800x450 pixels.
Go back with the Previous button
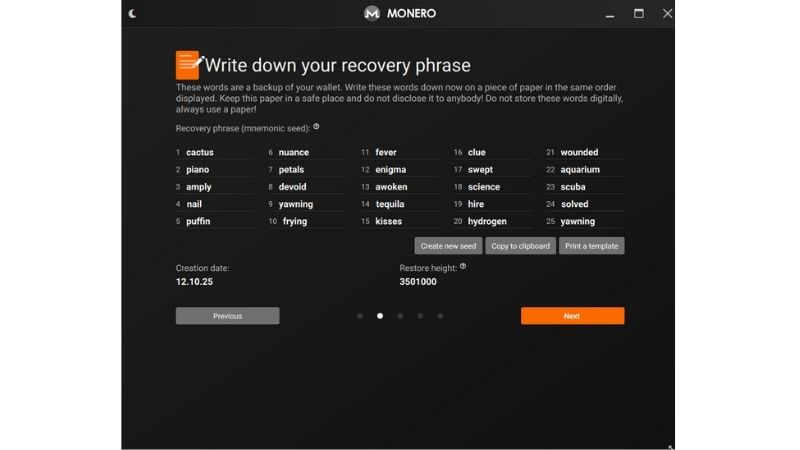coord(228,316)
